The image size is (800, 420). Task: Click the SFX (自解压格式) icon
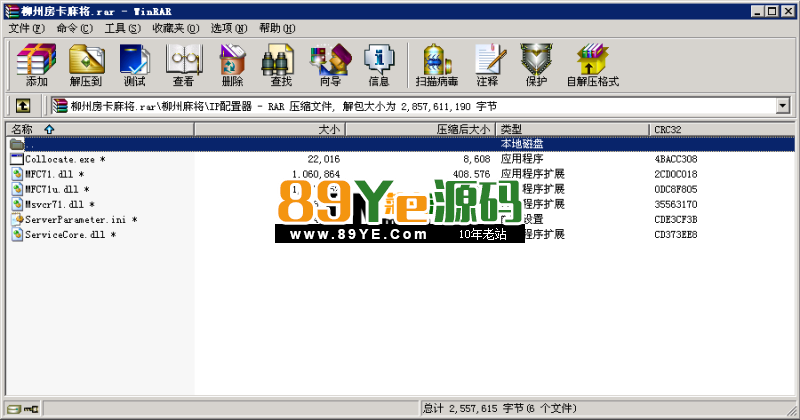click(593, 65)
